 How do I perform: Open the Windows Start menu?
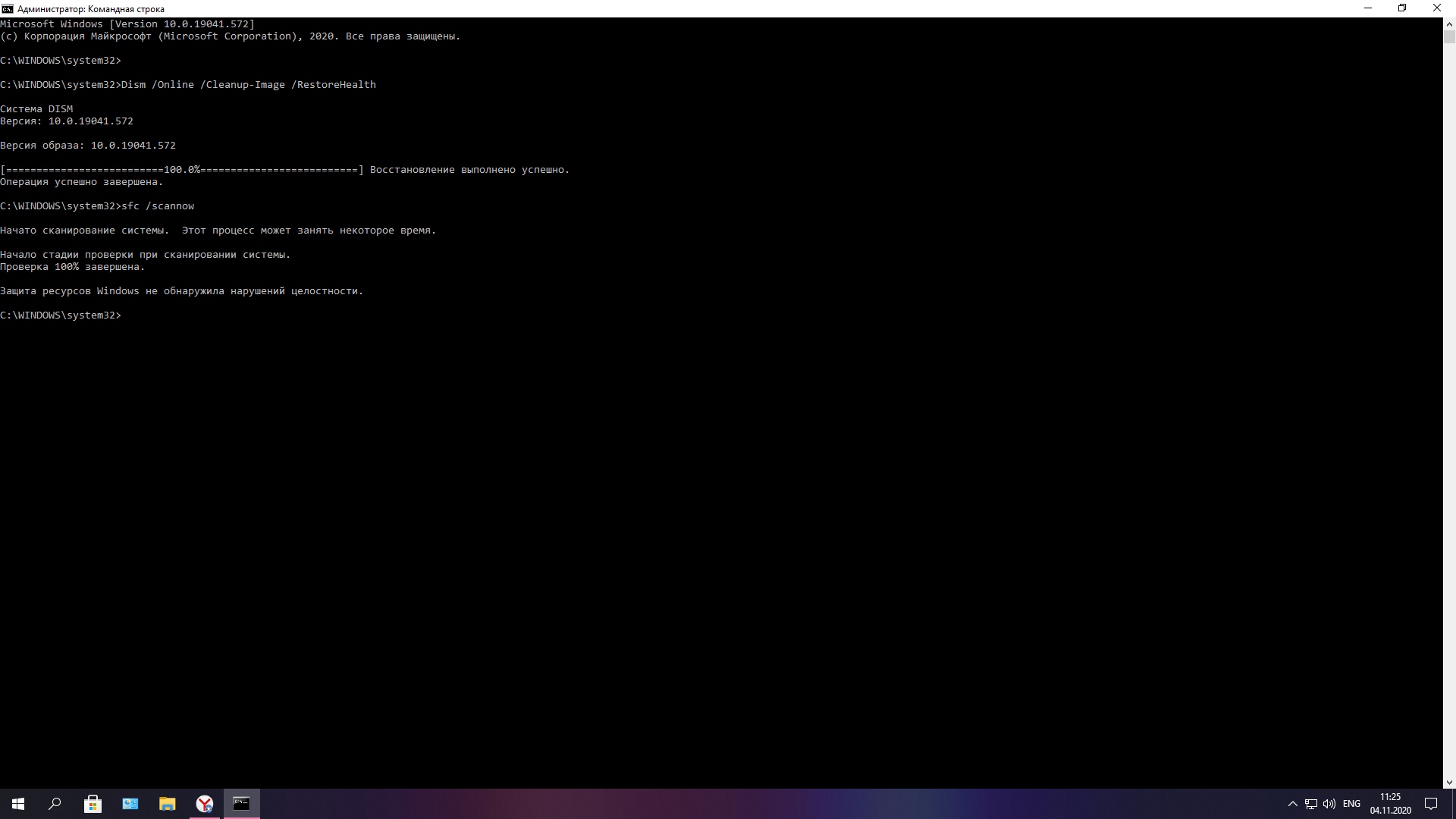click(18, 804)
